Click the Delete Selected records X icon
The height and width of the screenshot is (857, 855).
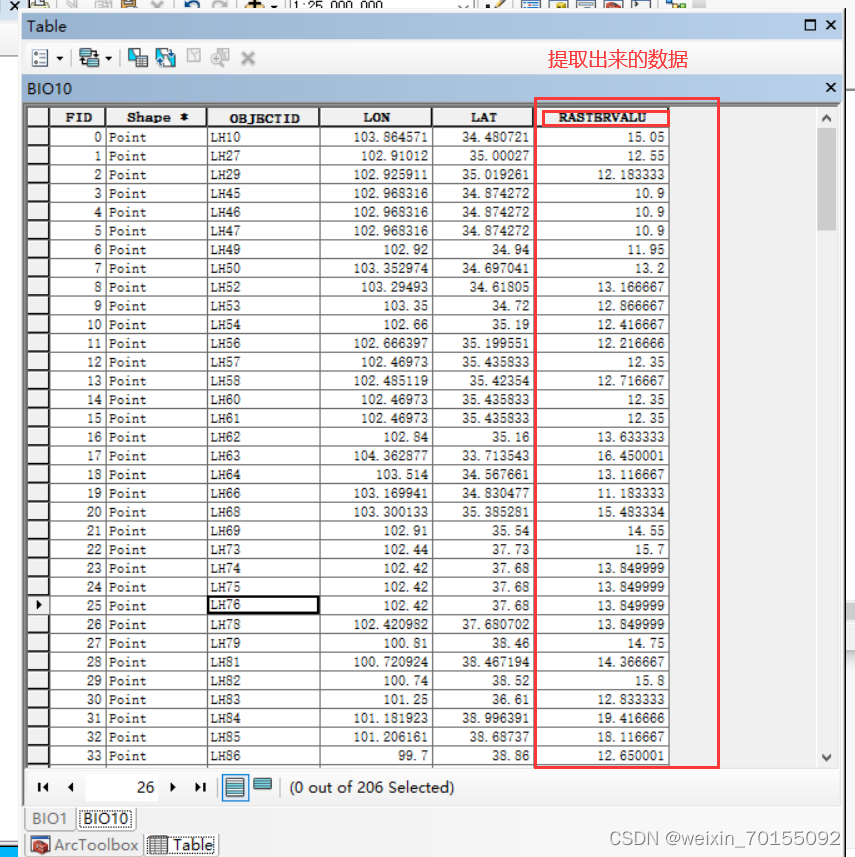click(x=248, y=57)
